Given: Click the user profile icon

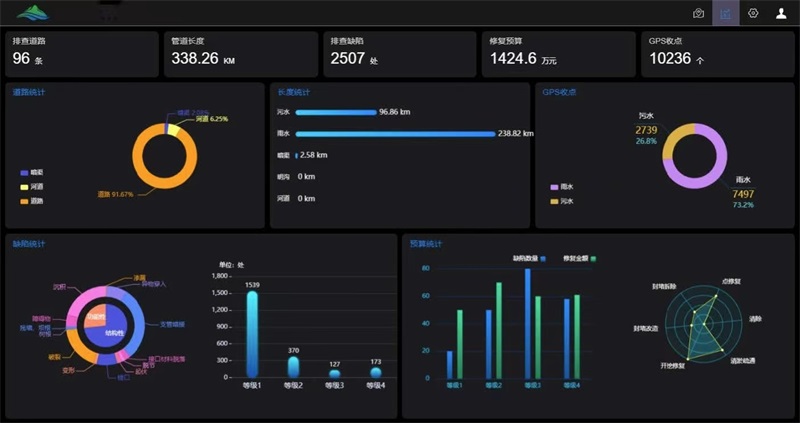Looking at the screenshot, I should click(x=781, y=13).
